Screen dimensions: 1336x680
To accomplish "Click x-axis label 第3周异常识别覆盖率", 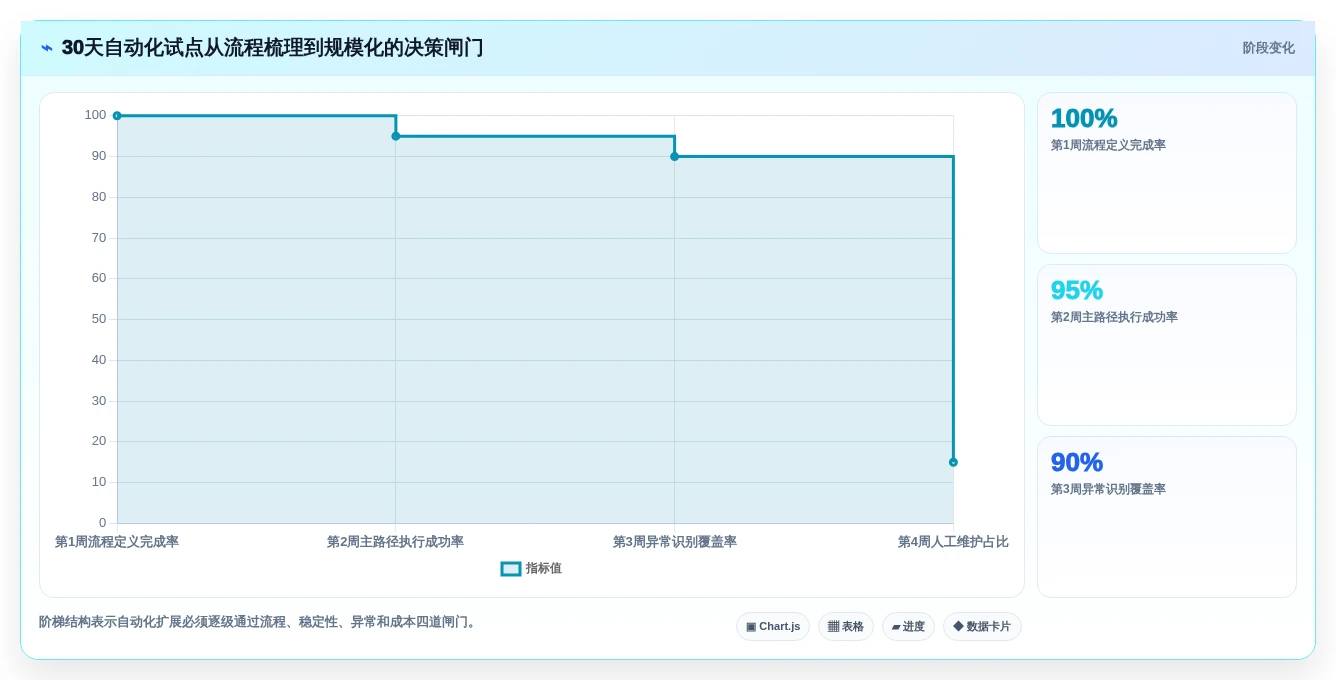I will (675, 542).
